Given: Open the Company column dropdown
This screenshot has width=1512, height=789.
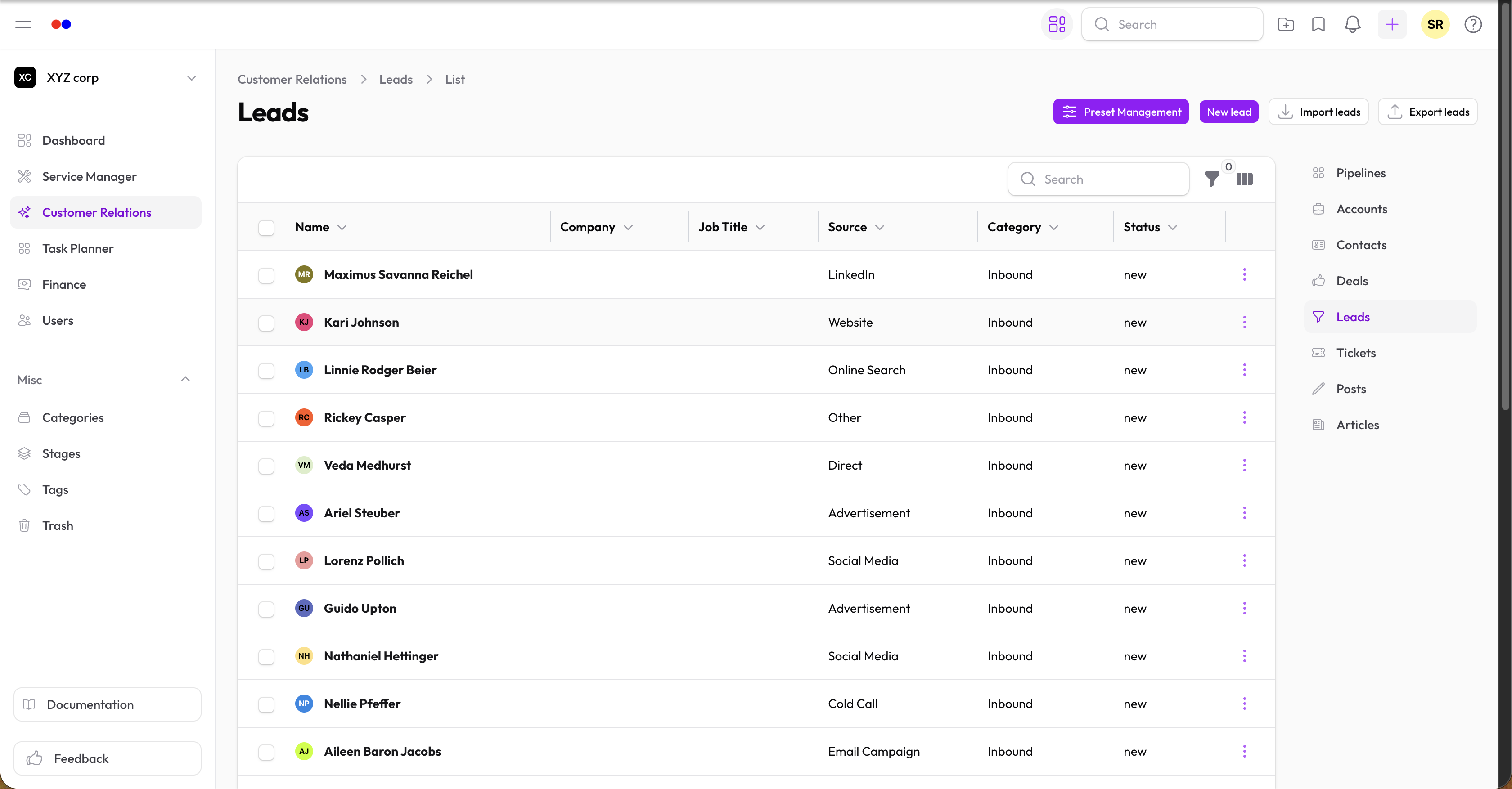Looking at the screenshot, I should (x=628, y=228).
